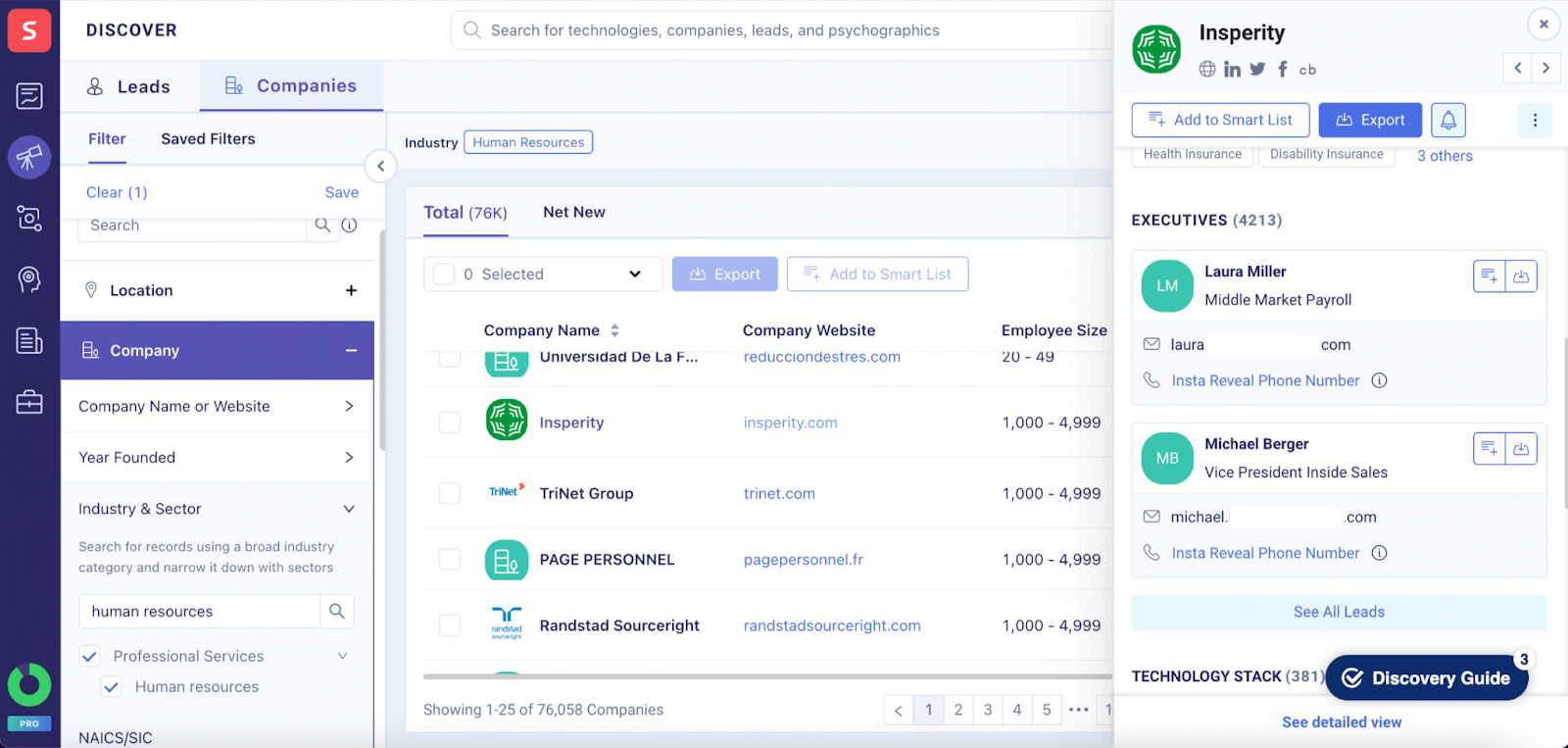Image resolution: width=1568 pixels, height=748 pixels.
Task: Click info icon next to Laura's phone reveal
Action: (1379, 380)
